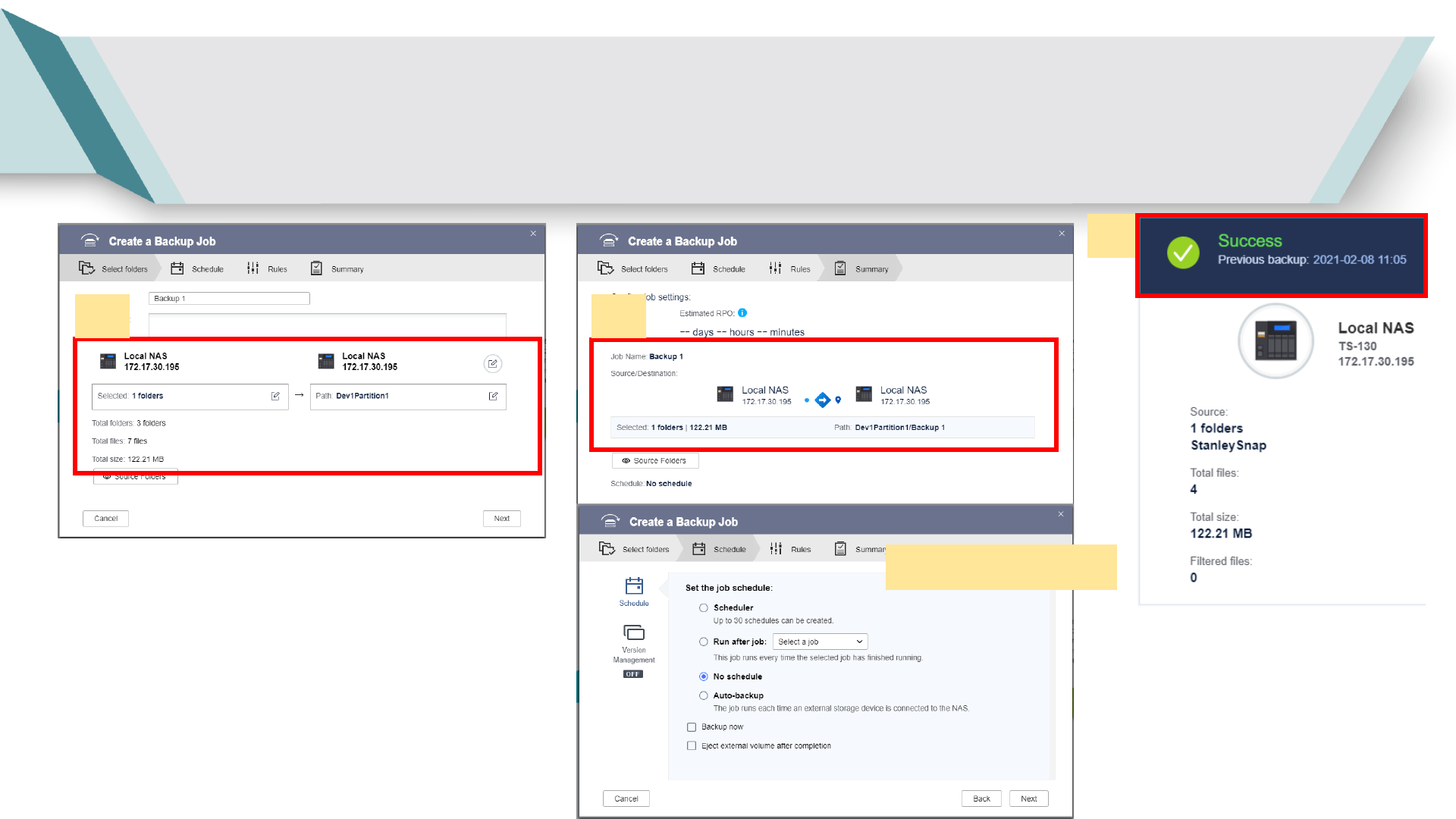Open Schedule tab in first dialog
This screenshot has width=1456, height=819.
(197, 268)
